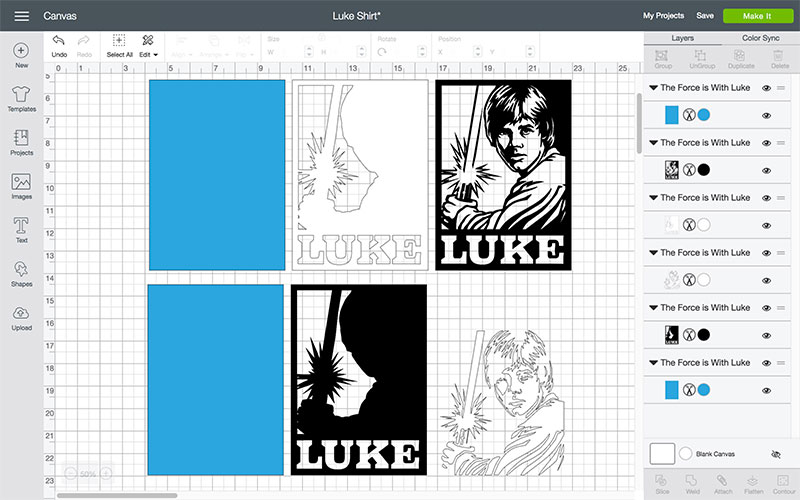Open the Shapes panel
The image size is (800, 500).
(x=21, y=274)
